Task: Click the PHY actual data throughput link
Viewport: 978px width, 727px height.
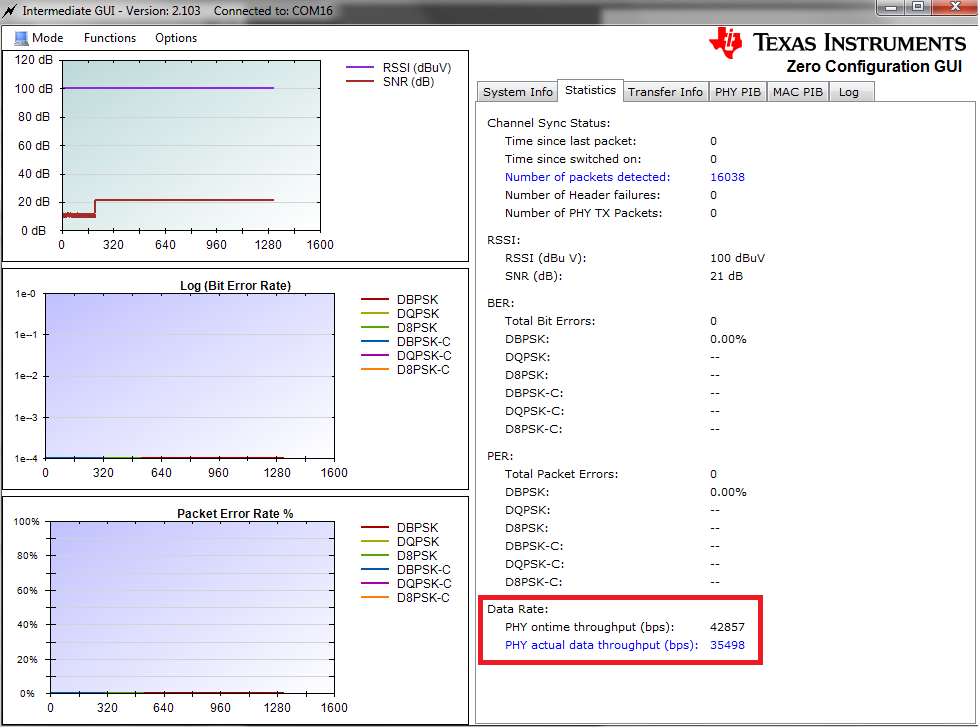Action: (602, 645)
